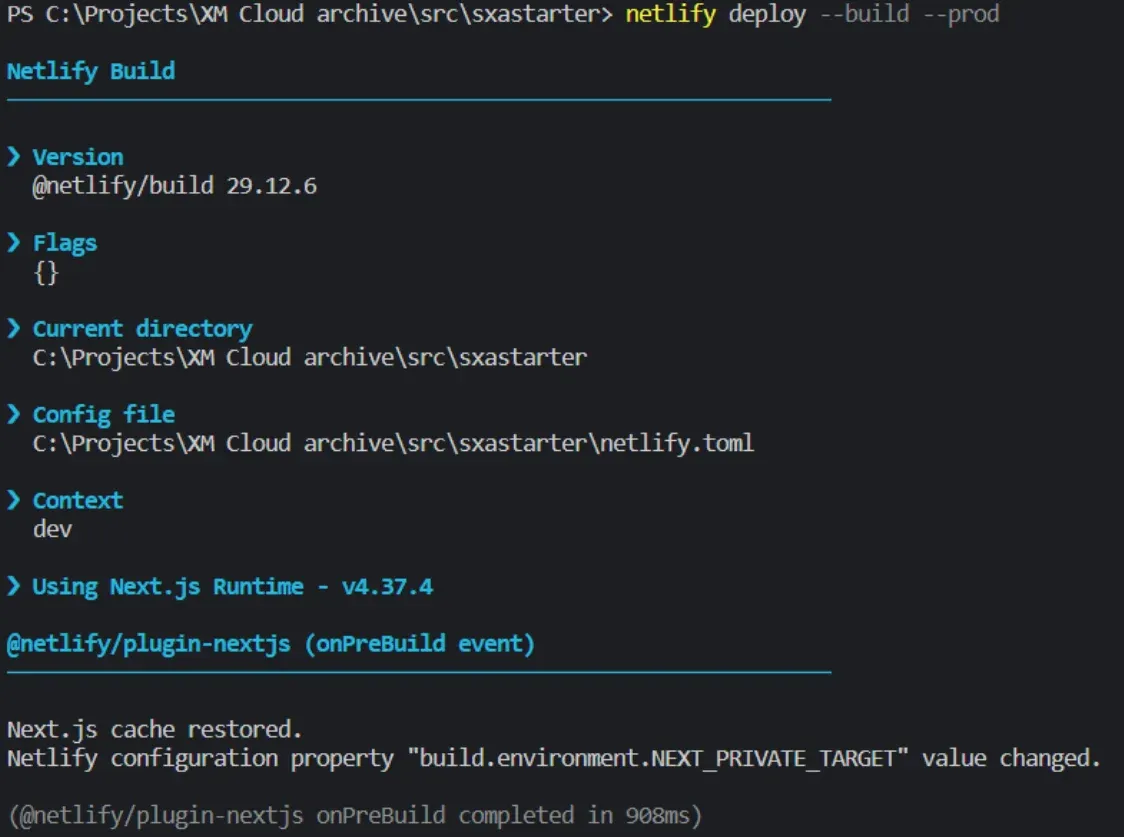1124x837 pixels.
Task: Click the 'Next.js cache restored.' line
Action: [155, 730]
